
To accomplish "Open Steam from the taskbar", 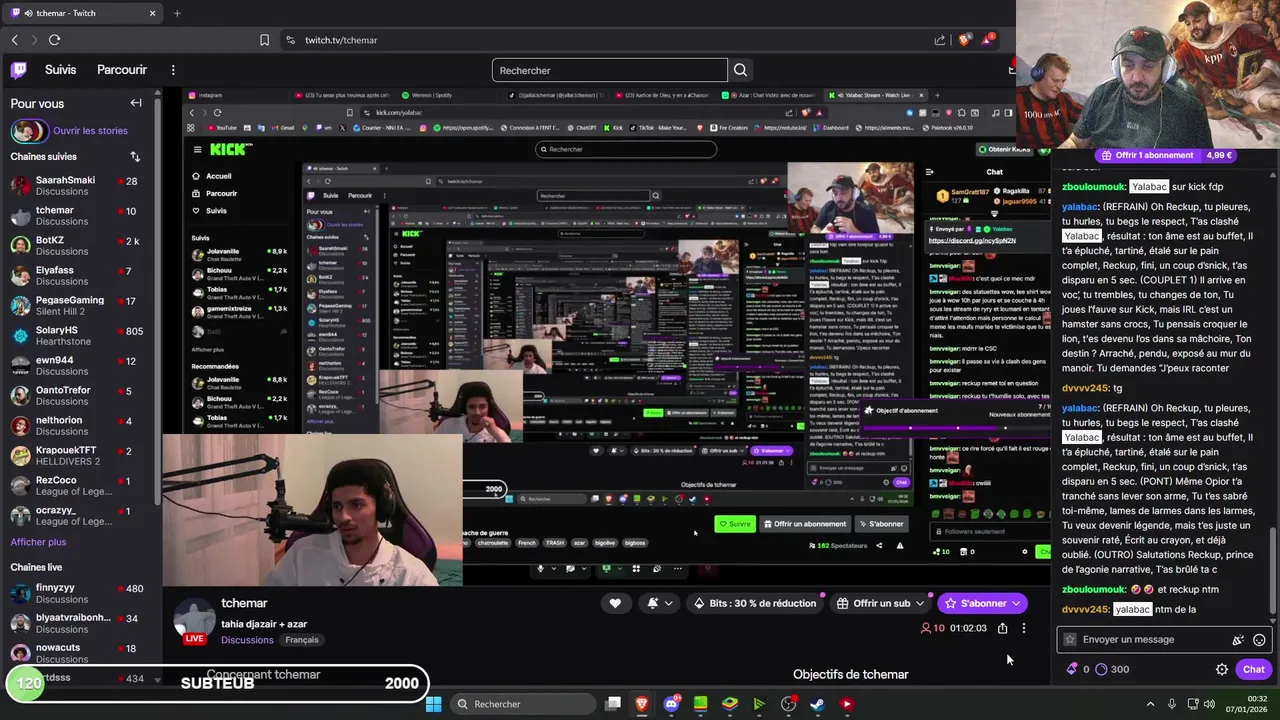I will coord(817,704).
